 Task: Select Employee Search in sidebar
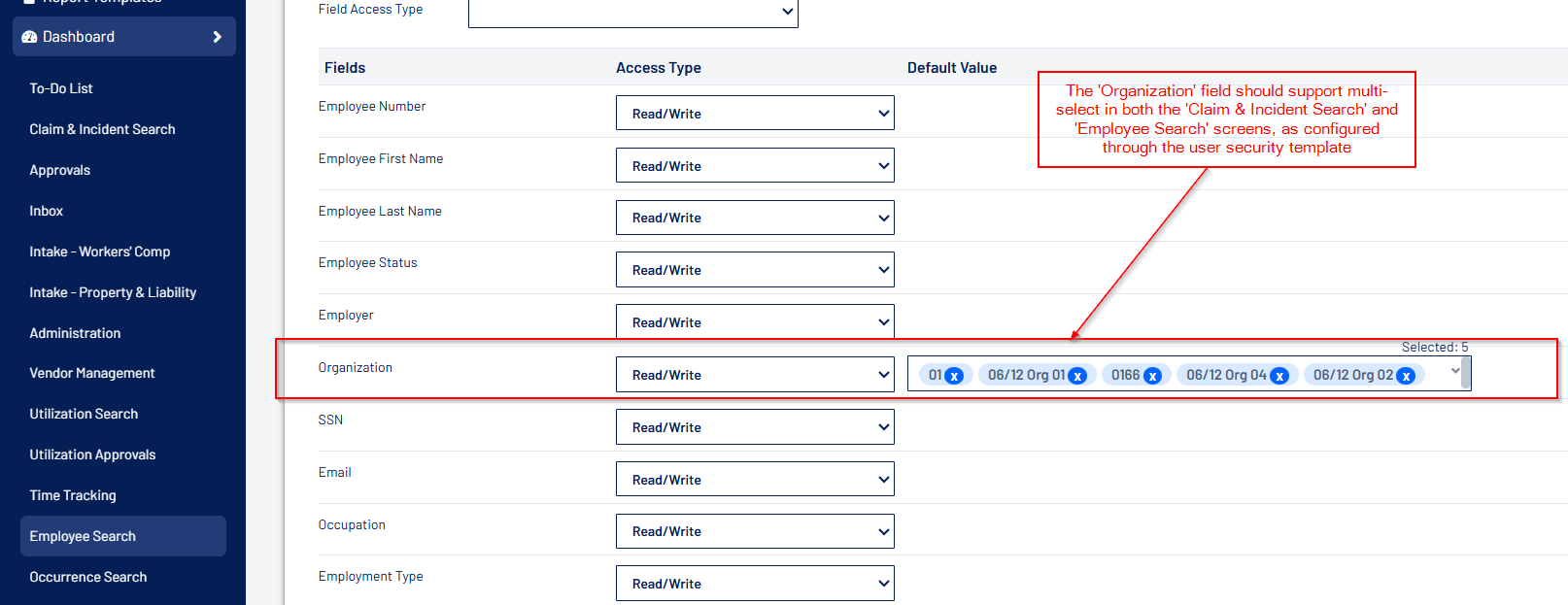coord(83,536)
